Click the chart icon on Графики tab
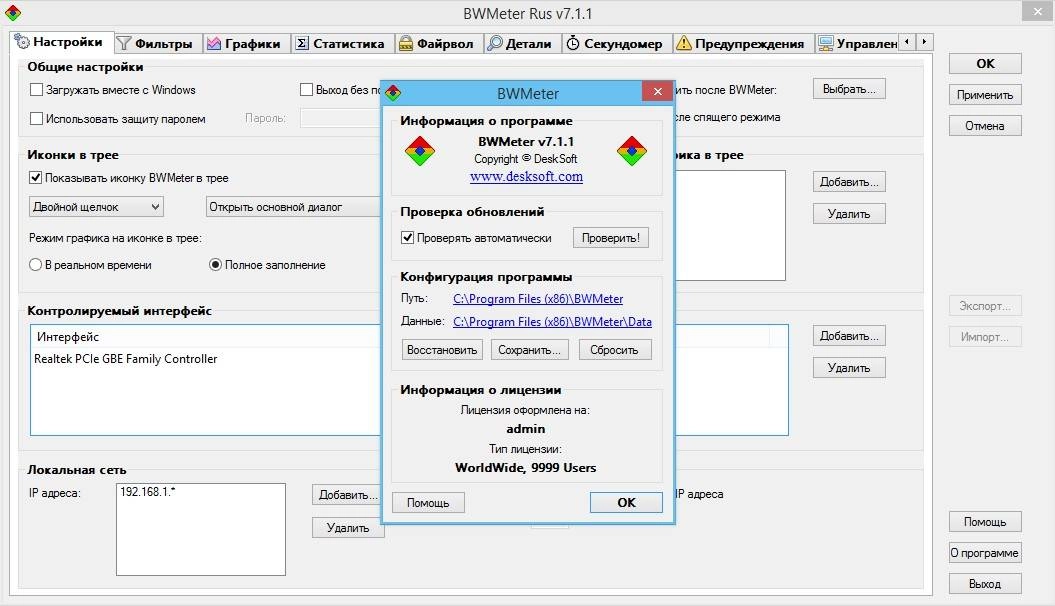The image size is (1055, 606). 214,44
